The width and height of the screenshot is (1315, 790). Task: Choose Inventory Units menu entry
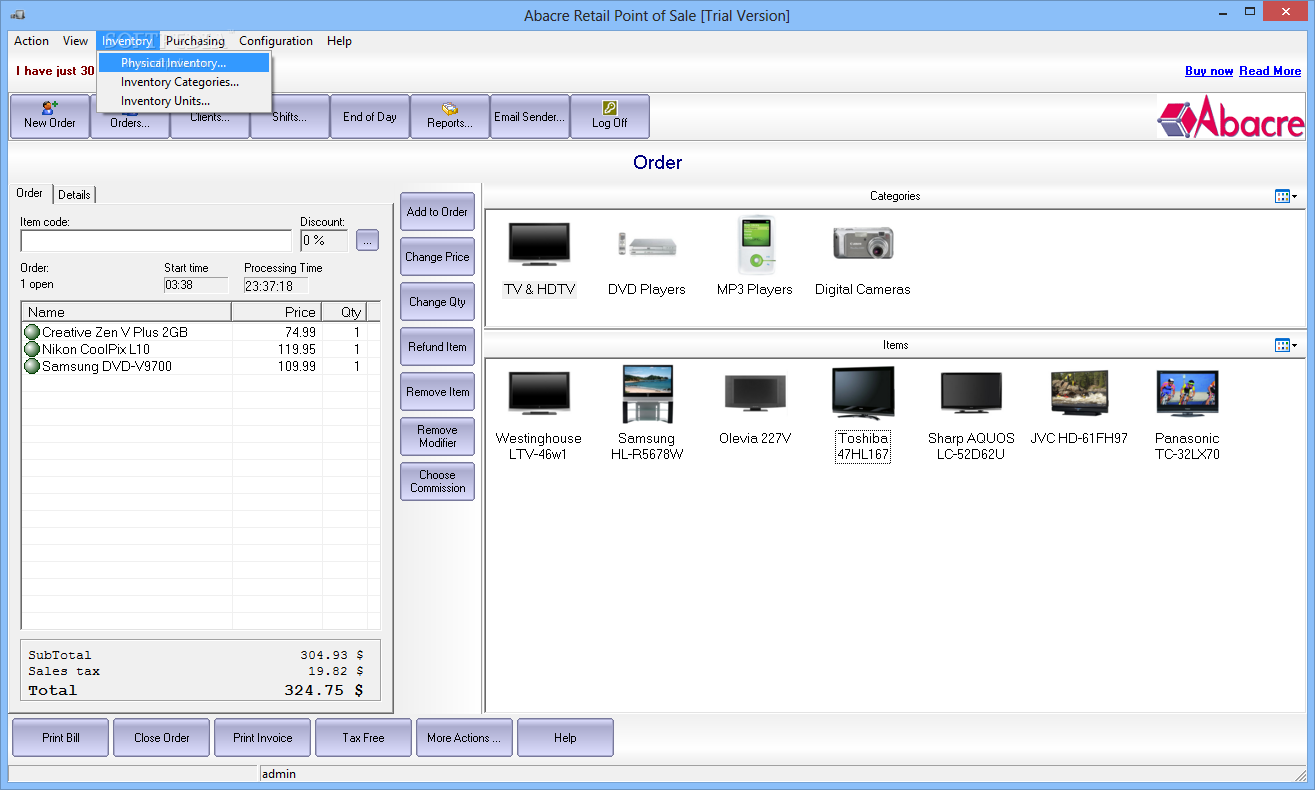pyautogui.click(x=184, y=101)
